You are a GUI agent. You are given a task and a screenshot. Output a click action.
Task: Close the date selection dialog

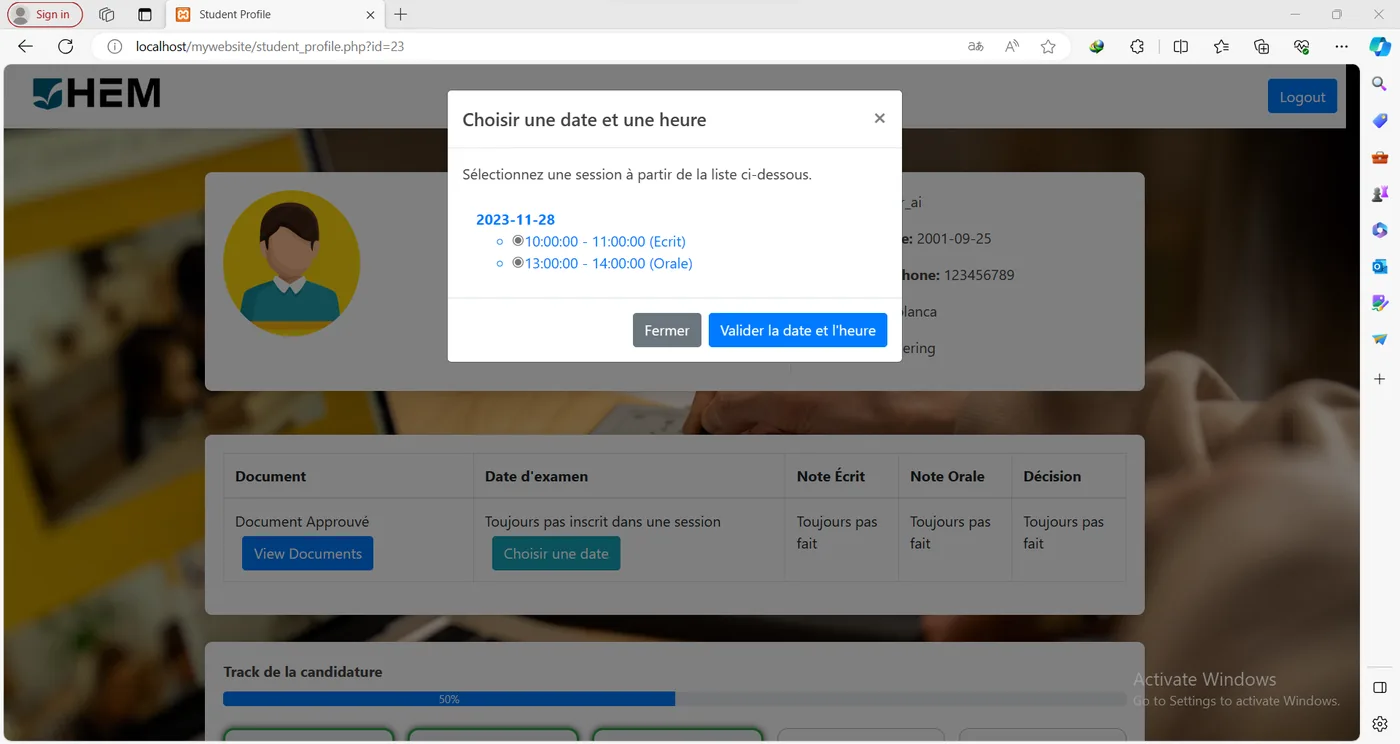pos(880,118)
